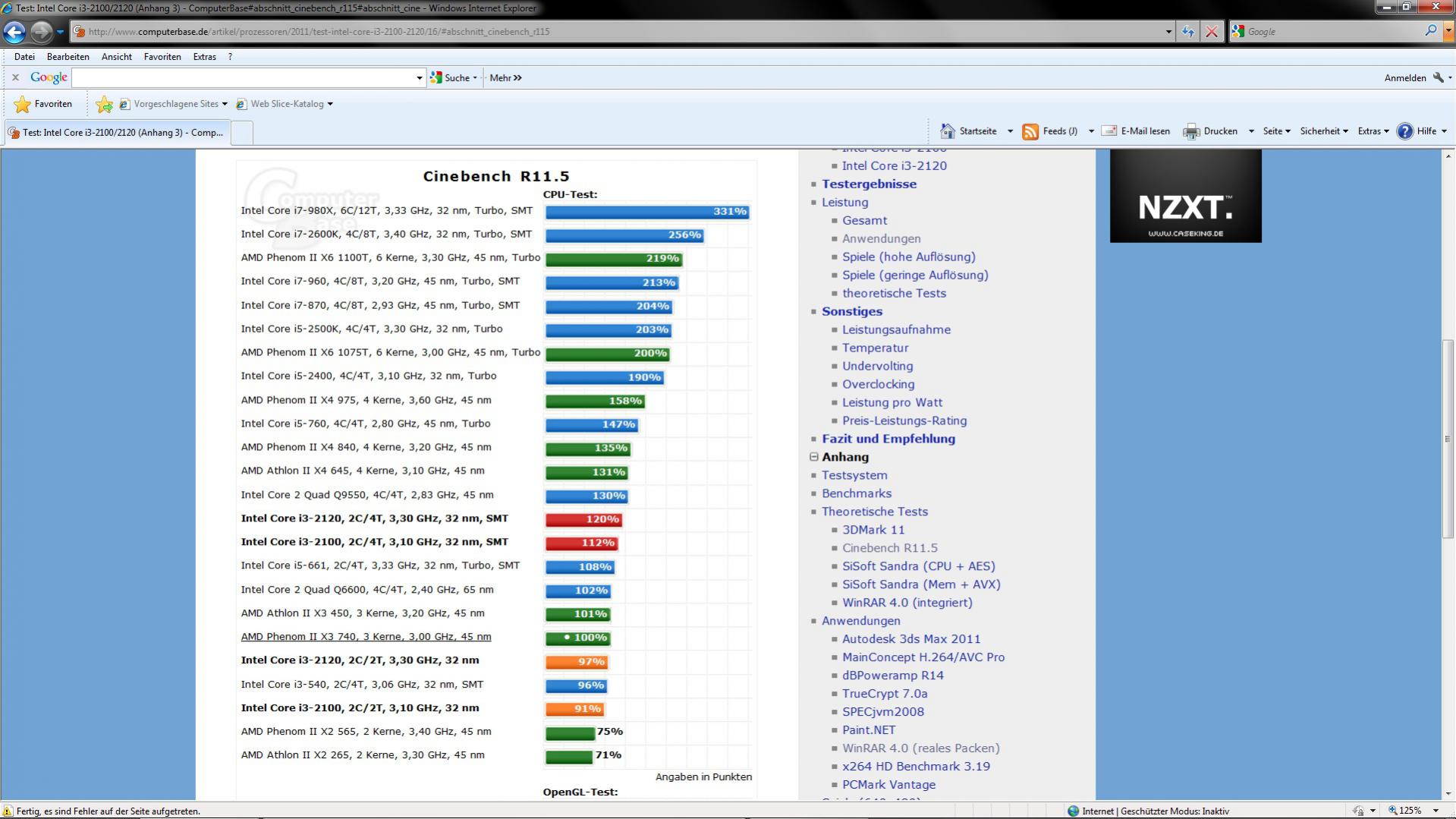Open the Preis-Leistungs-Rating link

pos(904,421)
